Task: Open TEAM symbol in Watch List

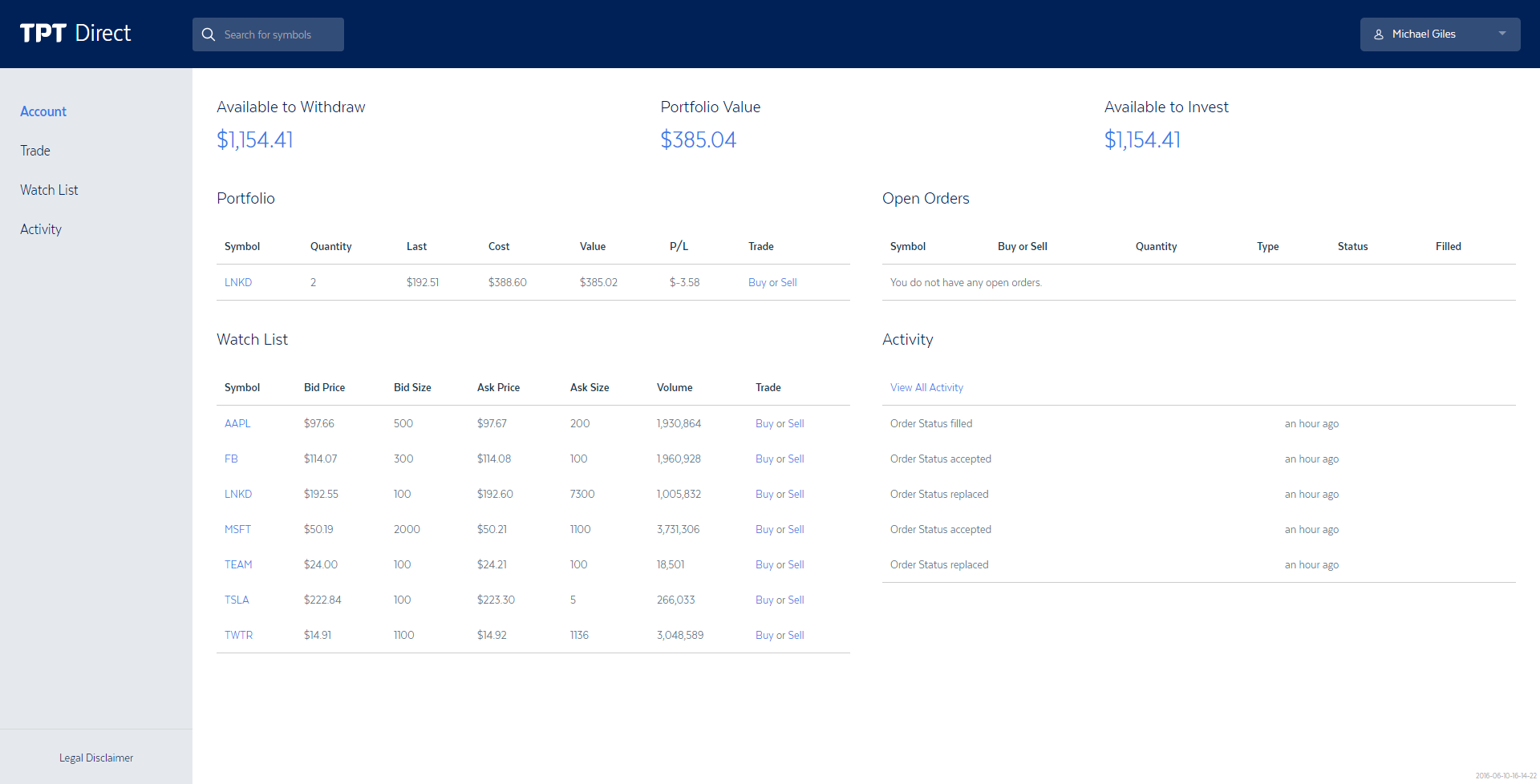Action: [x=238, y=564]
